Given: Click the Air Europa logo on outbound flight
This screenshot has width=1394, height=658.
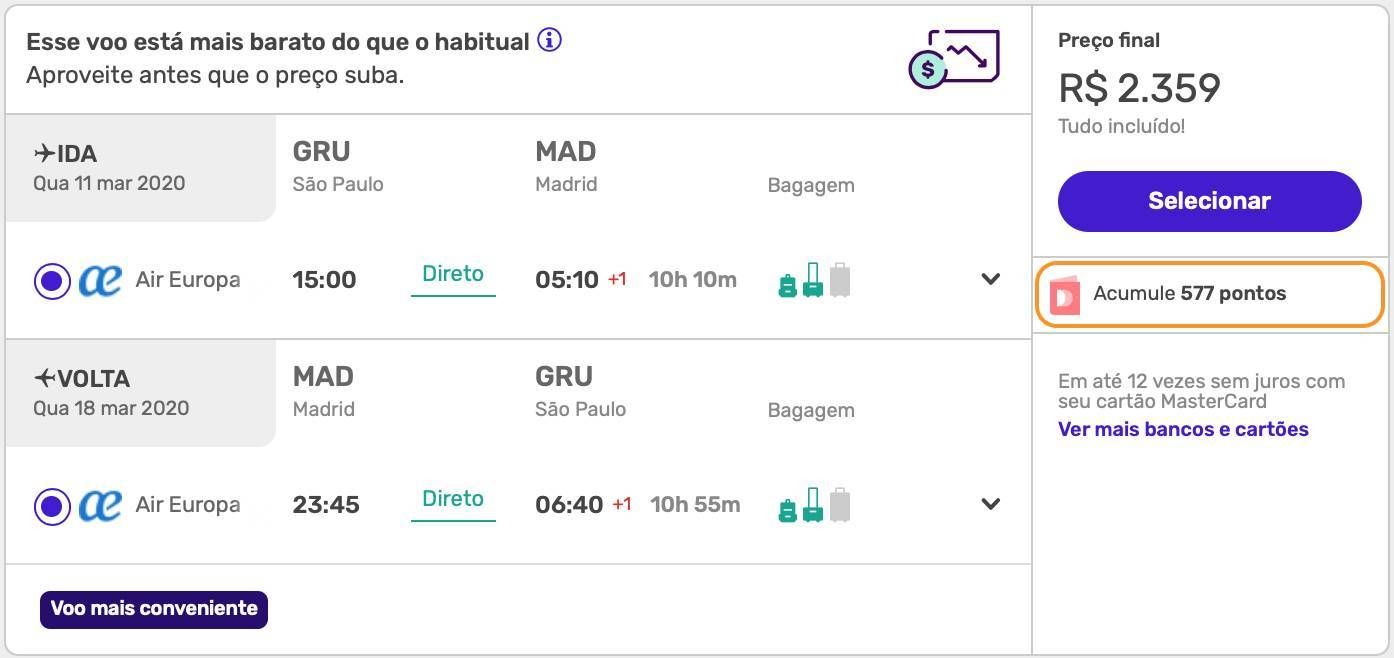Looking at the screenshot, I should (100, 281).
